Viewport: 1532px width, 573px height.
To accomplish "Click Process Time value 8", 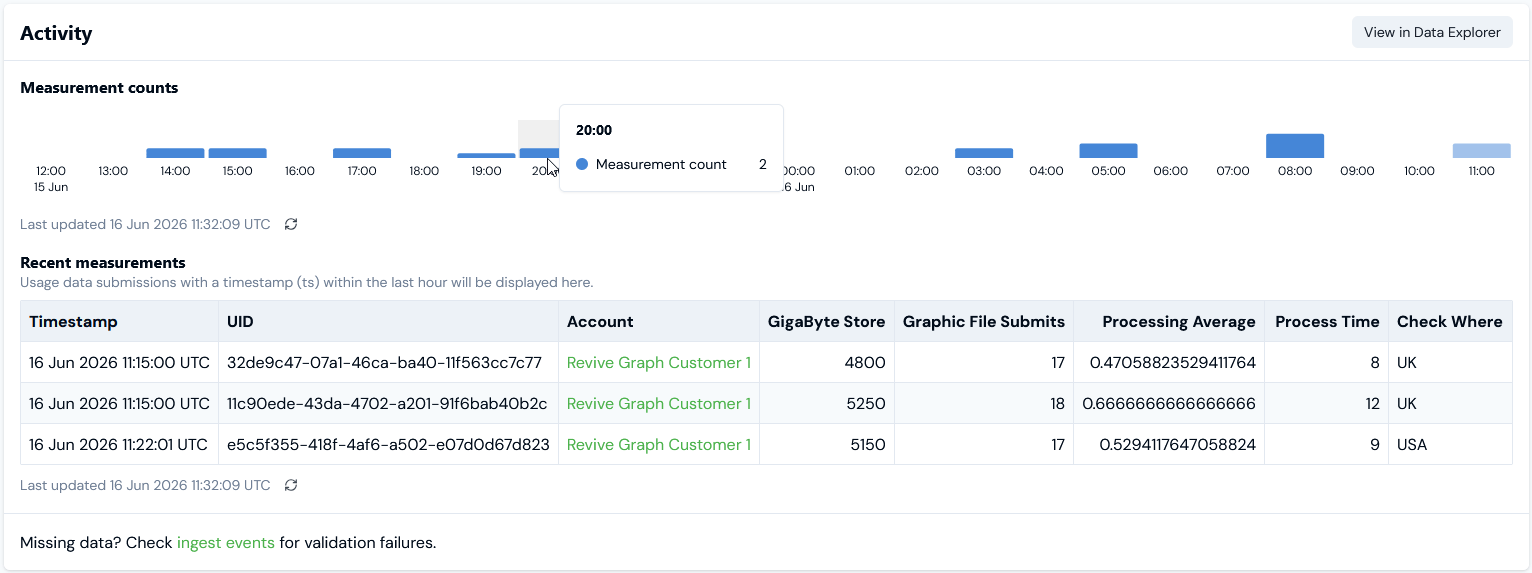I will click(1375, 363).
